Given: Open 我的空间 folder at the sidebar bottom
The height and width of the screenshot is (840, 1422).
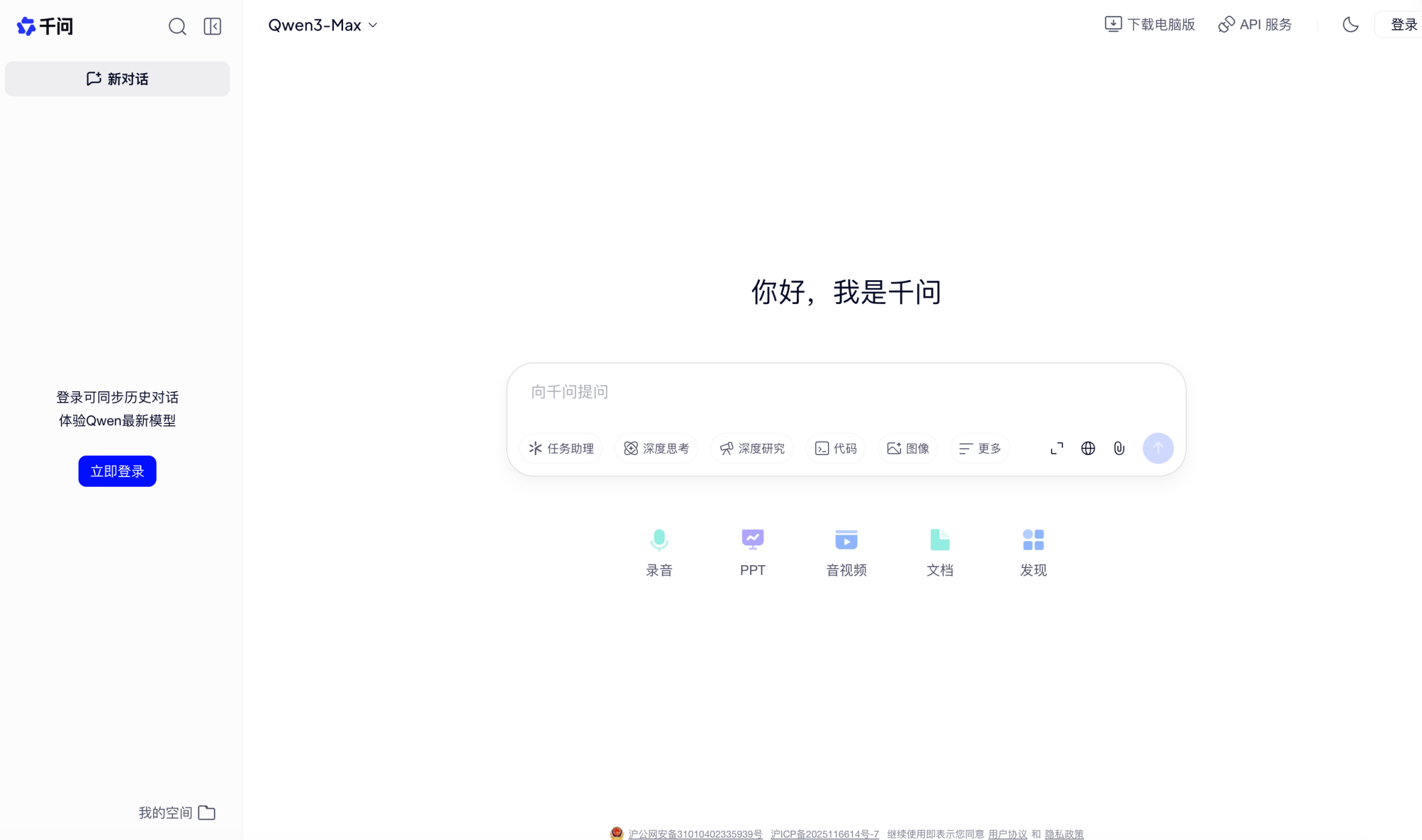Looking at the screenshot, I should 177,813.
